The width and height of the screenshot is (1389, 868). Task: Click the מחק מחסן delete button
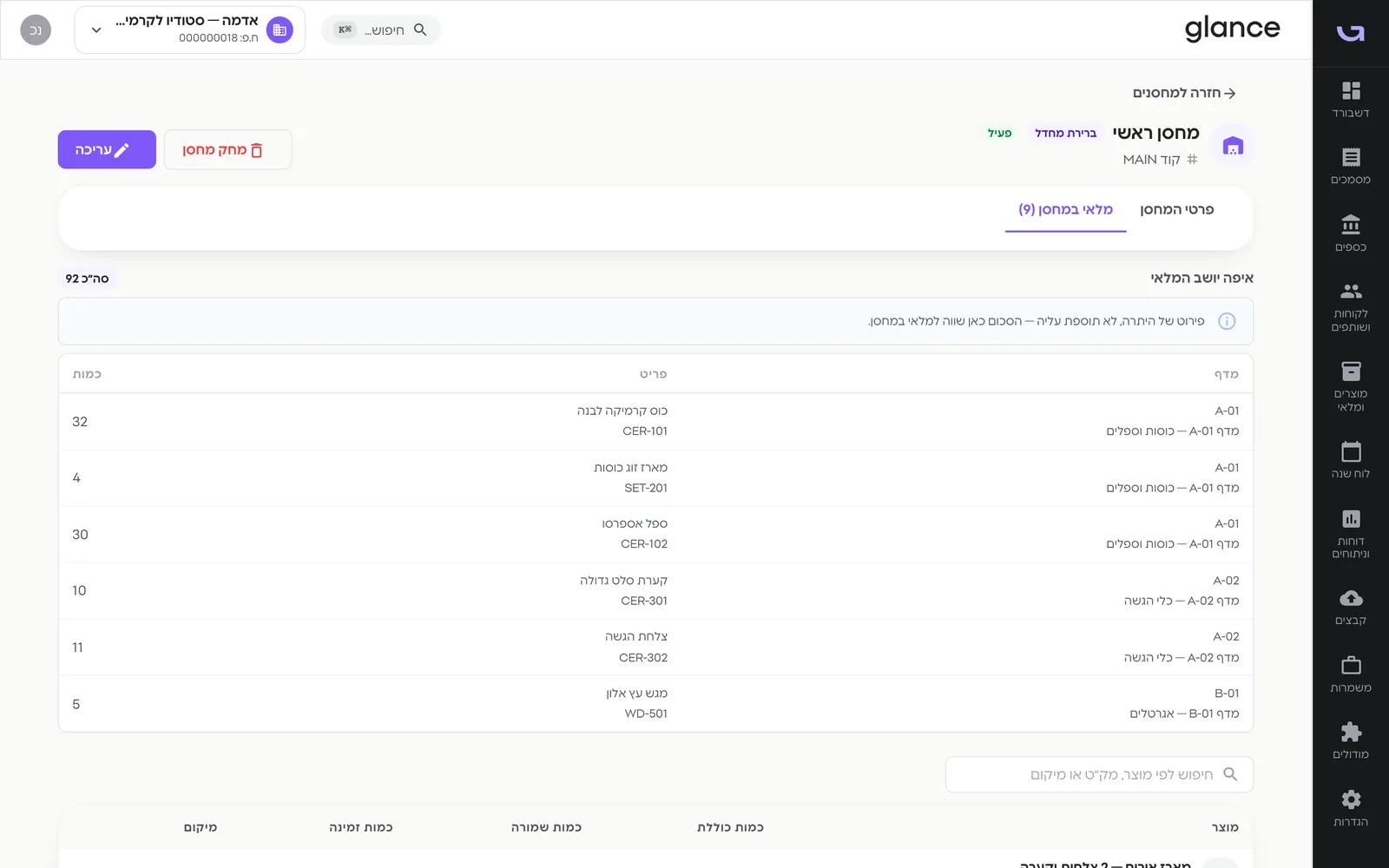coord(227,149)
